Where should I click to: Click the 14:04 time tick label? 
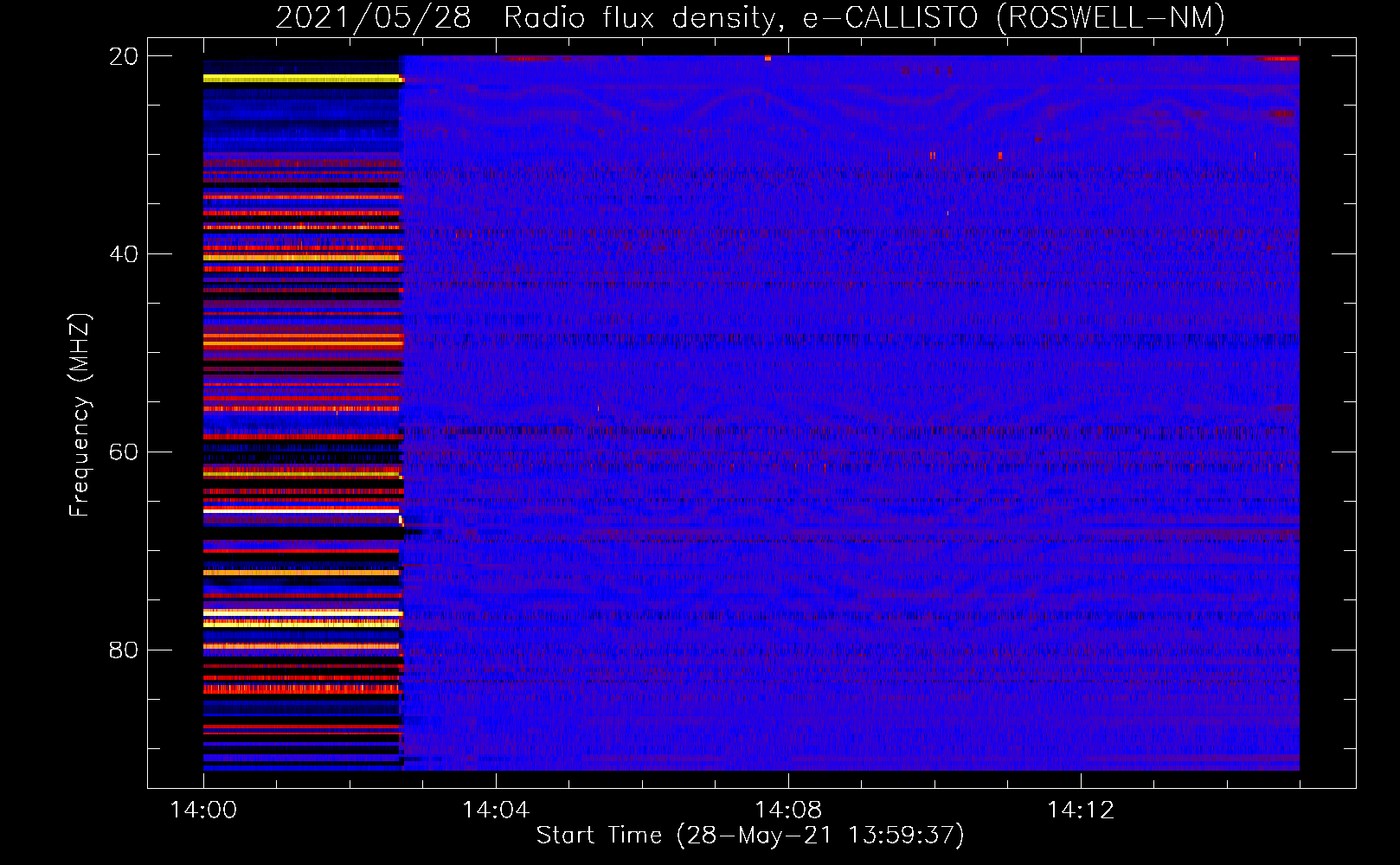point(496,811)
